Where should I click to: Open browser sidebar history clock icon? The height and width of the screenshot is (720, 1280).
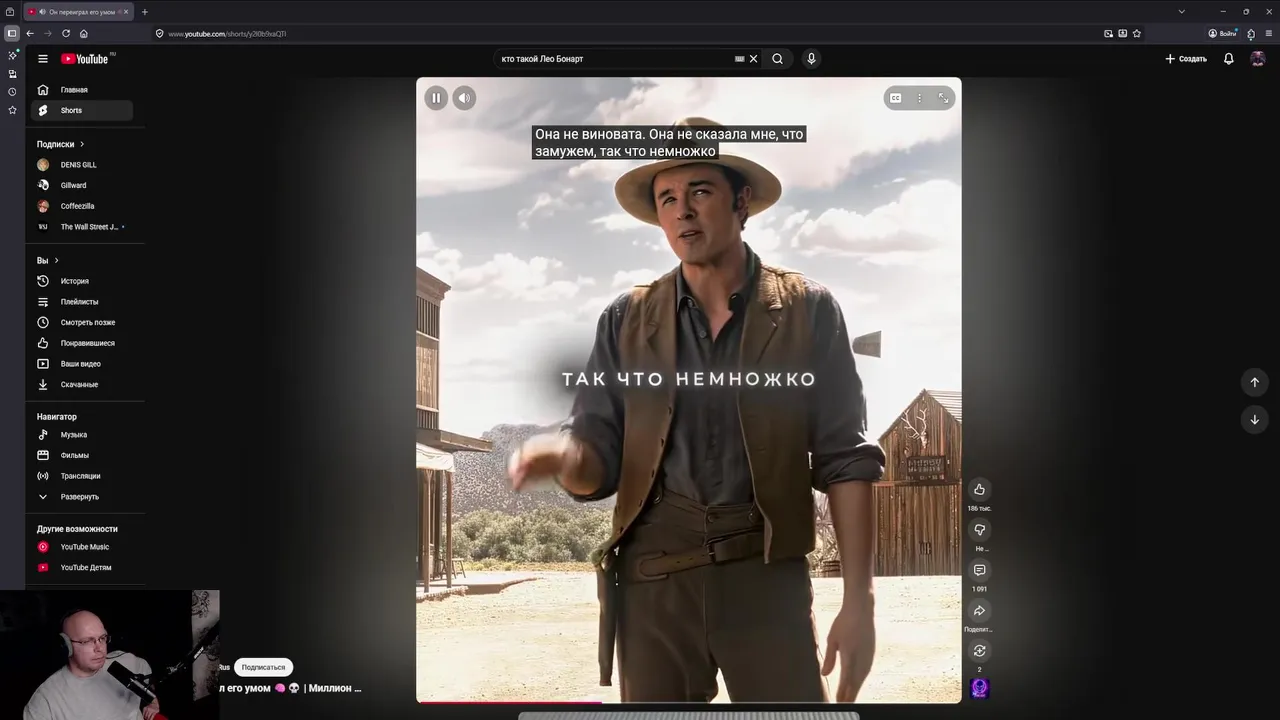pos(12,92)
